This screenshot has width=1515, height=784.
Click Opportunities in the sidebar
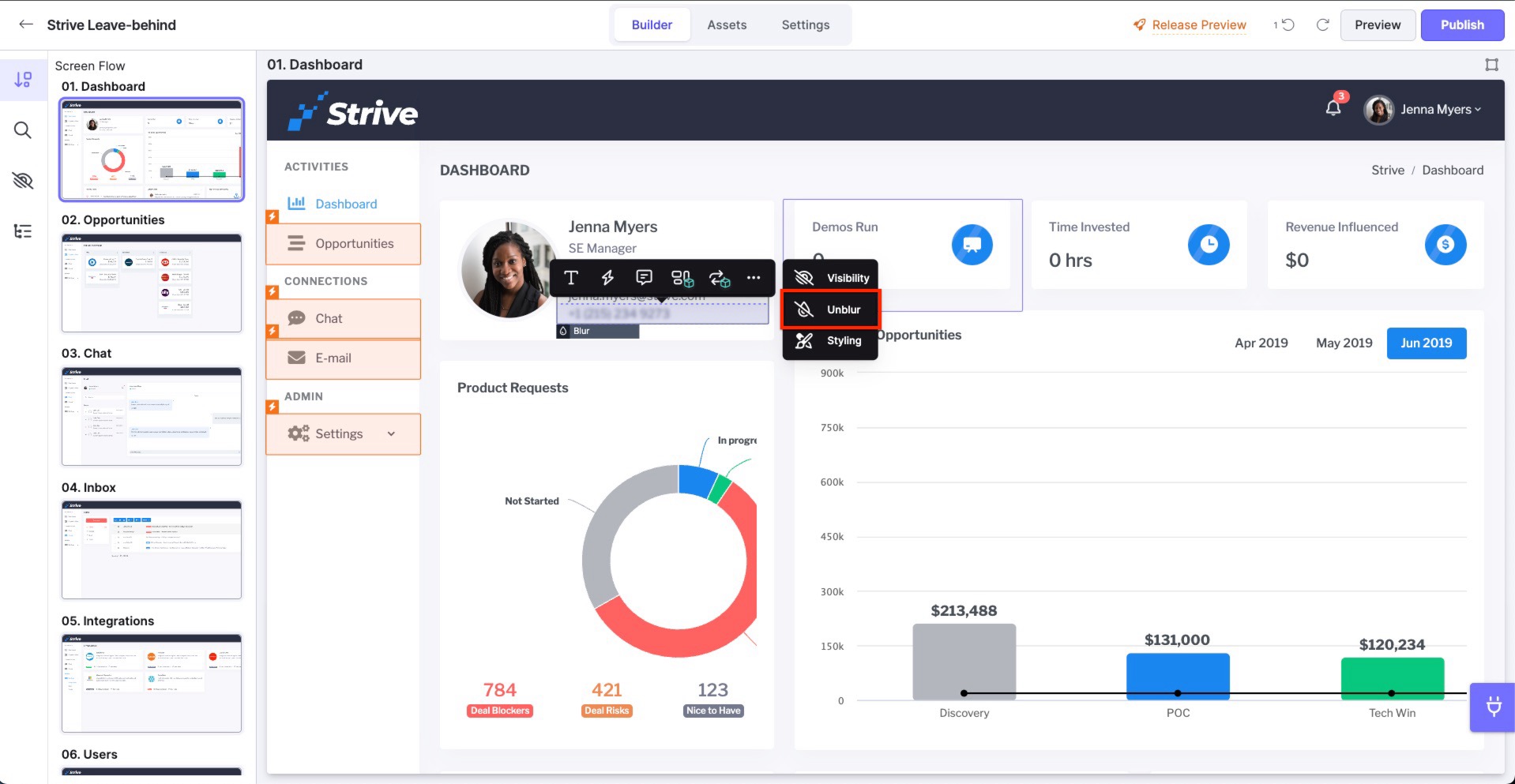click(344, 243)
